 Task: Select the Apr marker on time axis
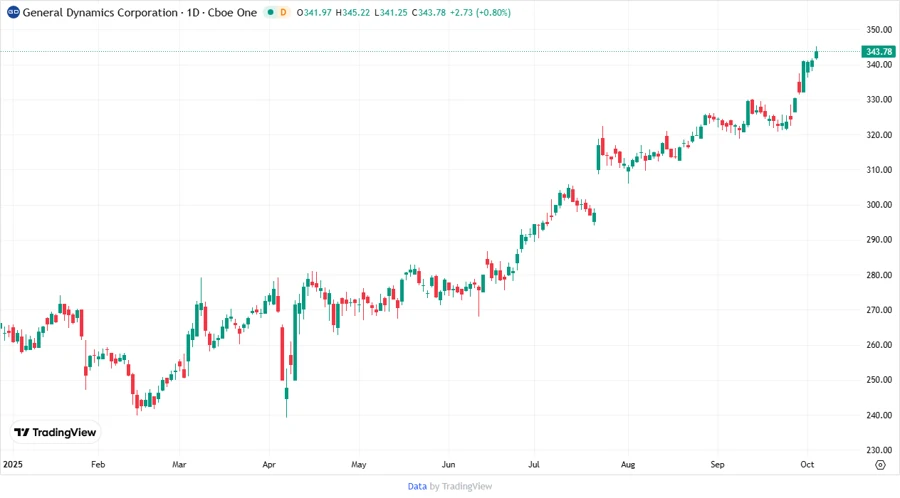pos(269,465)
